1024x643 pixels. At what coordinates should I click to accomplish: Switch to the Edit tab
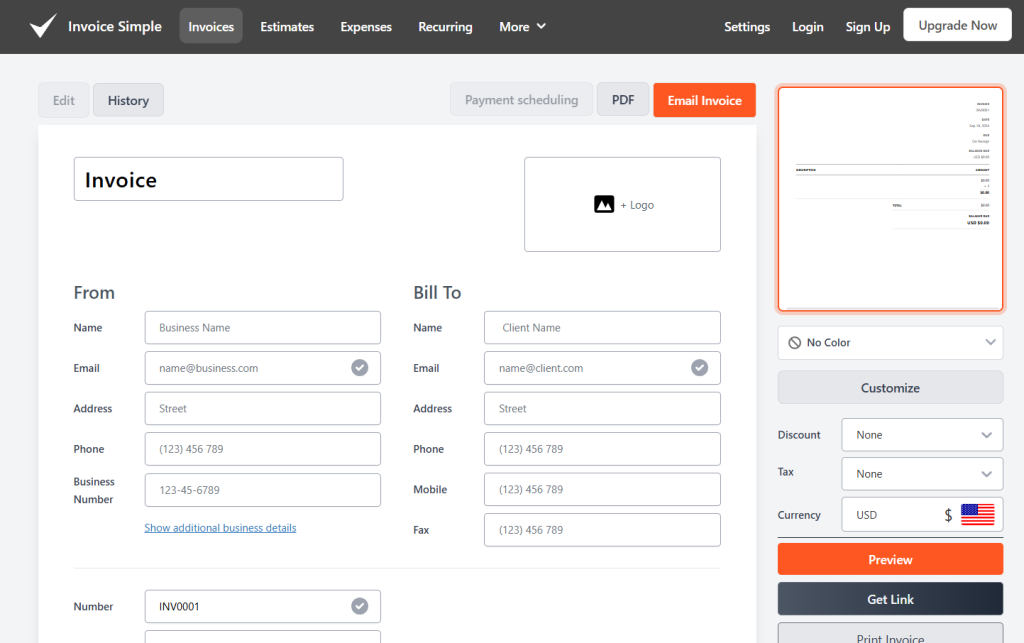pos(64,100)
